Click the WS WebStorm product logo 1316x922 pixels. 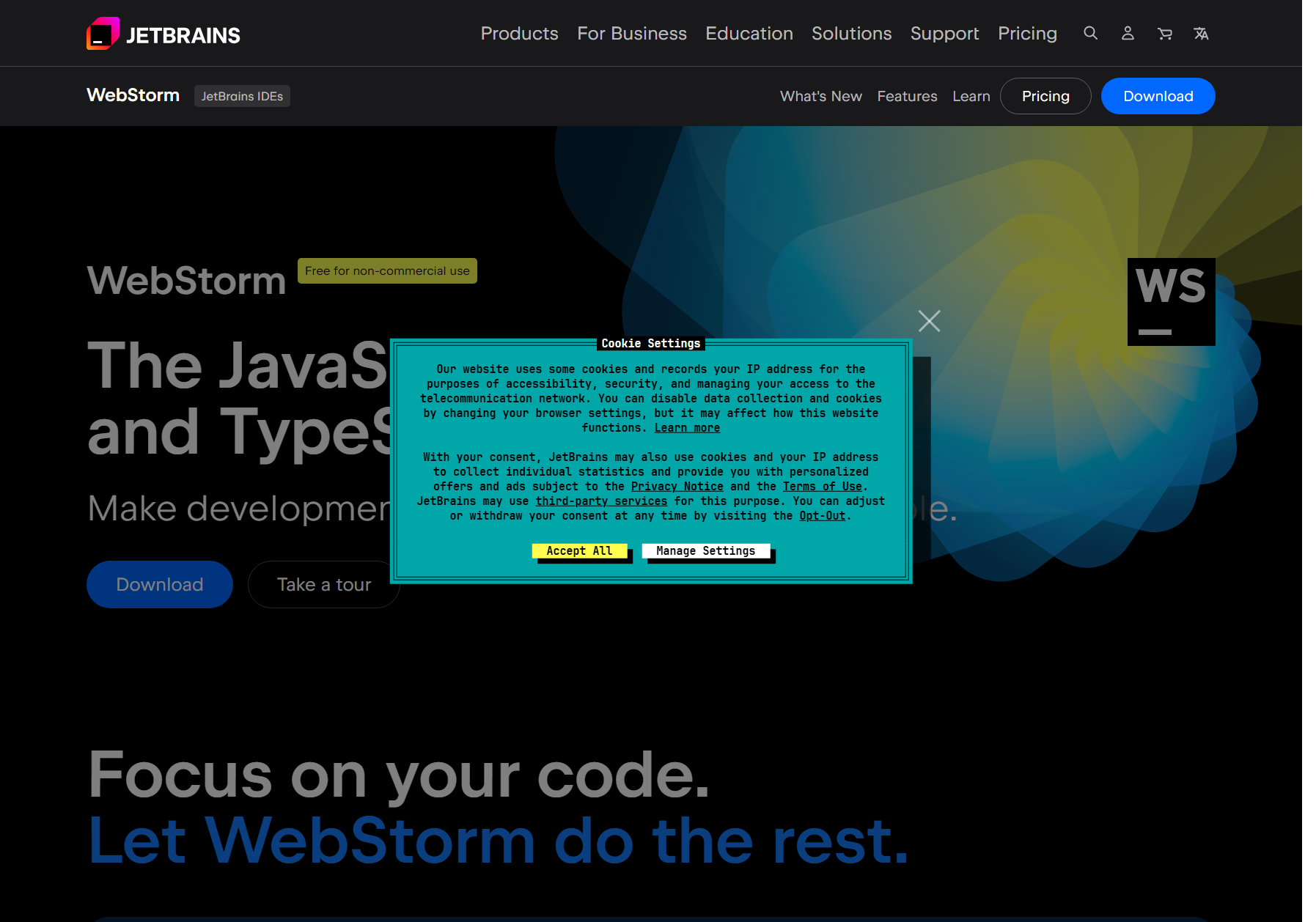(1171, 302)
